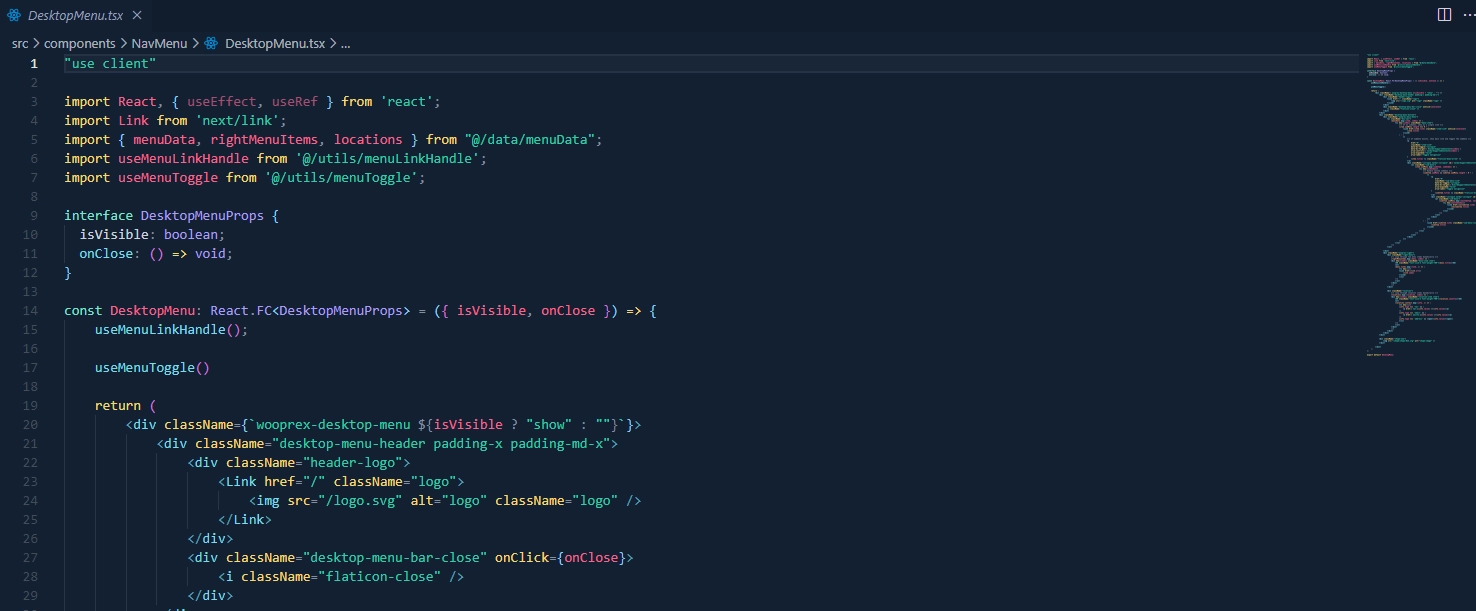Click the chevron after src in breadcrumb
The height and width of the screenshot is (611, 1476).
(x=36, y=43)
